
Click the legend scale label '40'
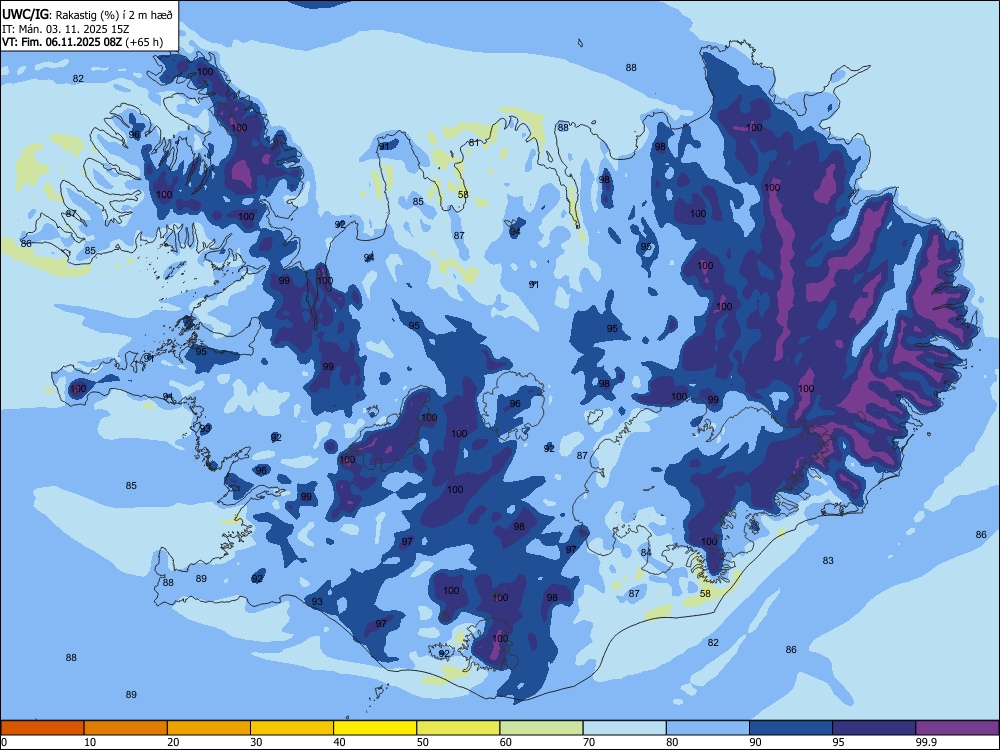pyautogui.click(x=339, y=742)
